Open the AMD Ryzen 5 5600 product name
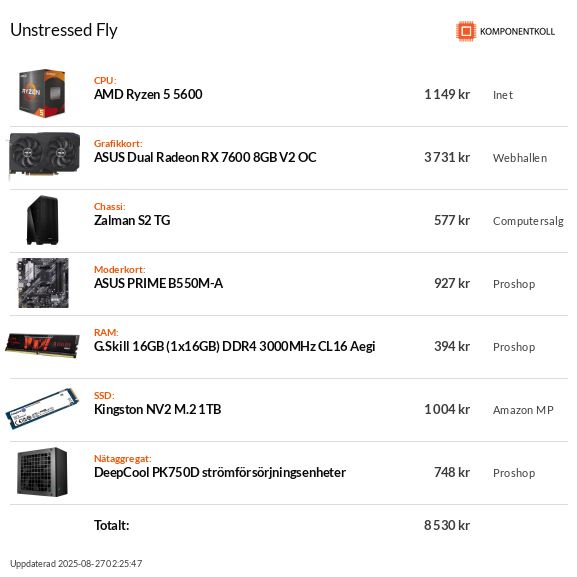Screen dimensions: 577x577 [148, 95]
